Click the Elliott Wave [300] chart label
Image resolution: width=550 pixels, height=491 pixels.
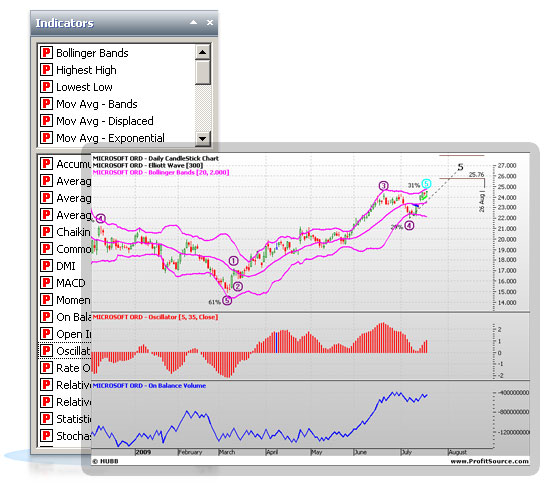pyautogui.click(x=148, y=165)
